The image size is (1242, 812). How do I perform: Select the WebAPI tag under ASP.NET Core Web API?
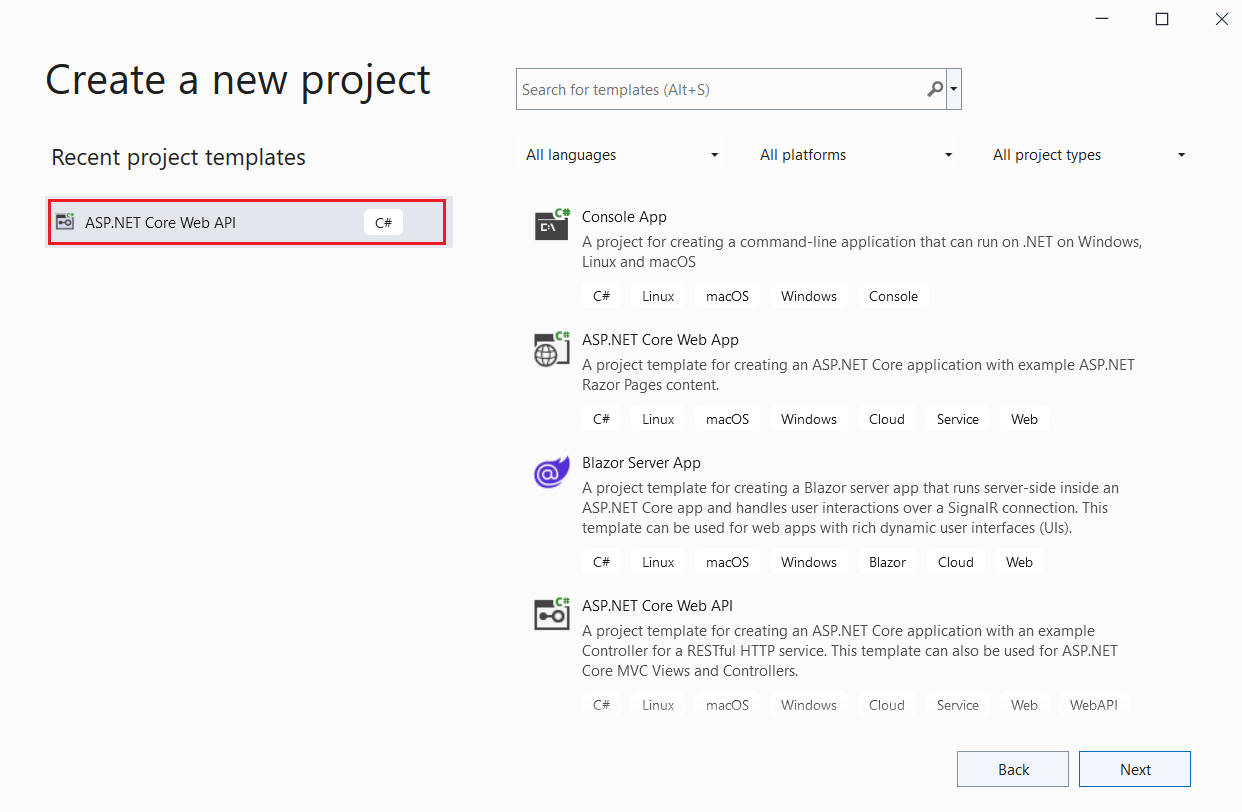1094,704
